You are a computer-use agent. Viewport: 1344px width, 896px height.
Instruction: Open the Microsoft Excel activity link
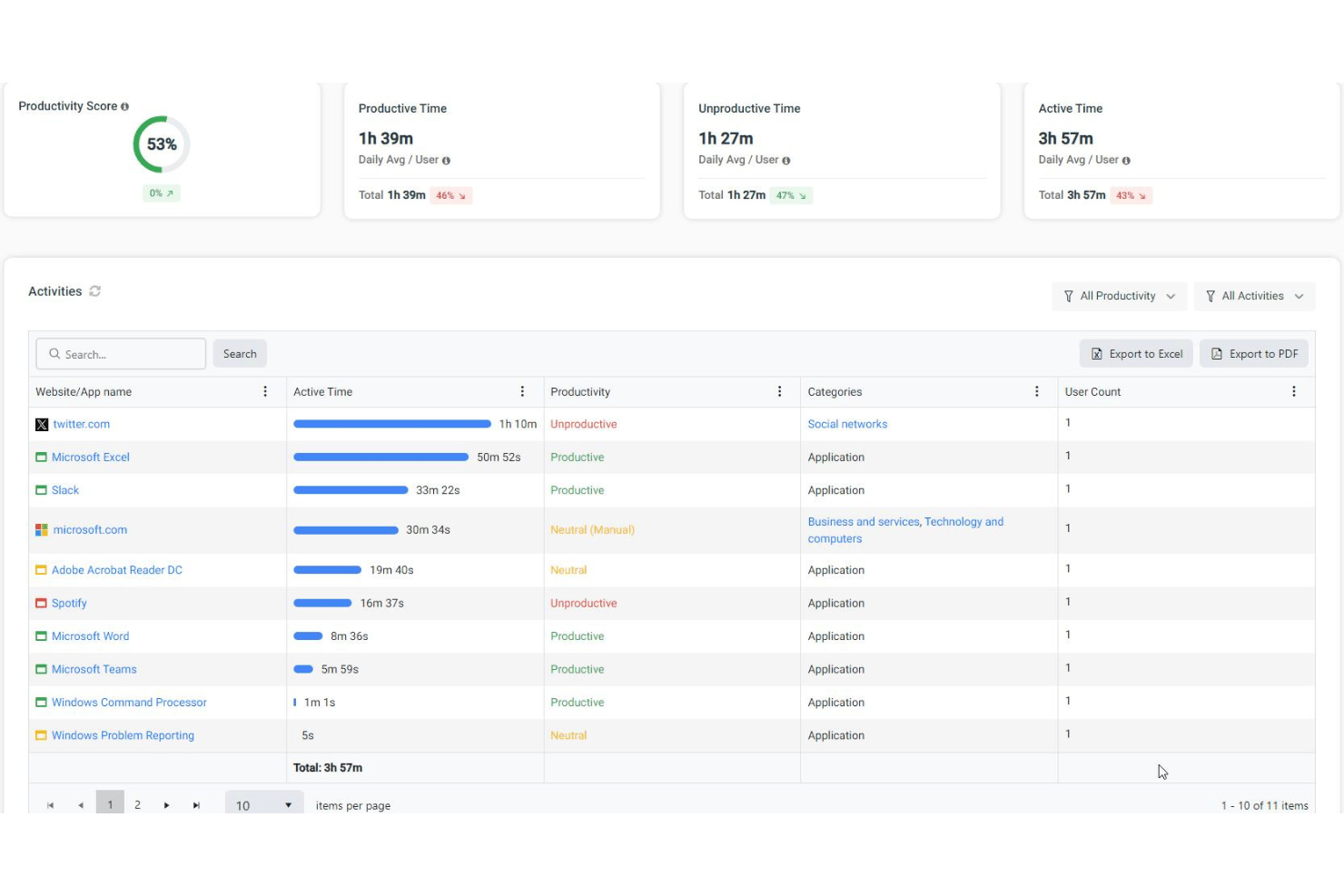pyautogui.click(x=91, y=458)
